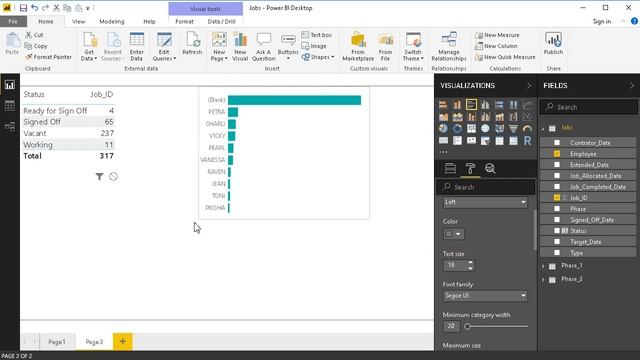This screenshot has height=360, width=640.
Task: Check the Extended_Date field
Action: point(557,164)
